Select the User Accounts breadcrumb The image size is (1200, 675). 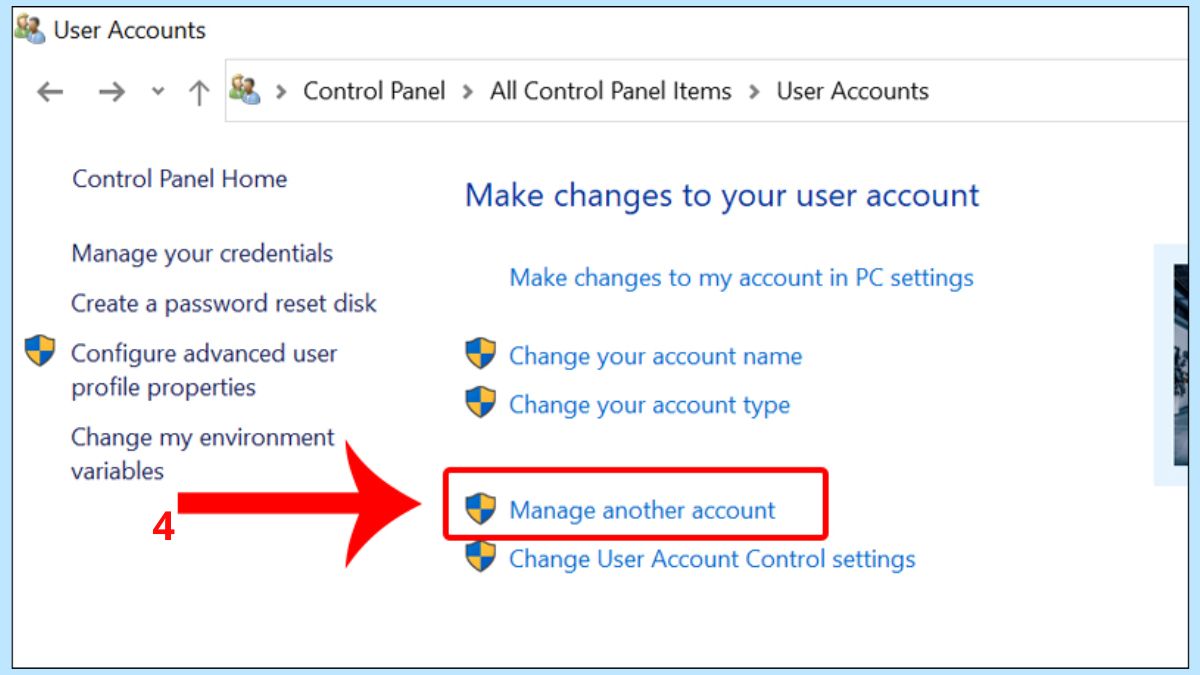click(853, 91)
